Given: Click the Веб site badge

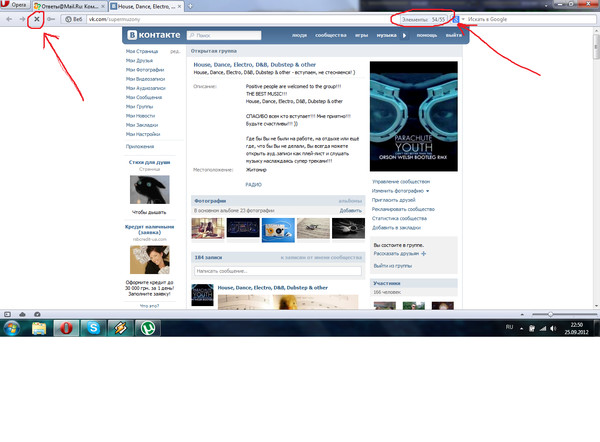Looking at the screenshot, I should point(73,19).
